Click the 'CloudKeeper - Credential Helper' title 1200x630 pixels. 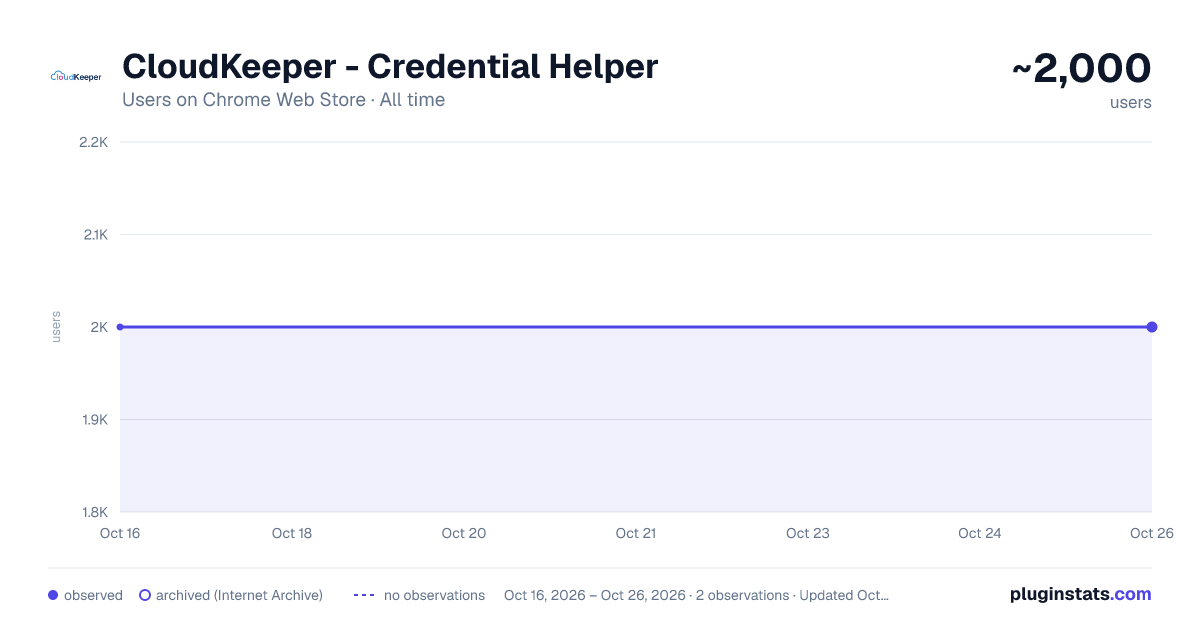(x=390, y=67)
